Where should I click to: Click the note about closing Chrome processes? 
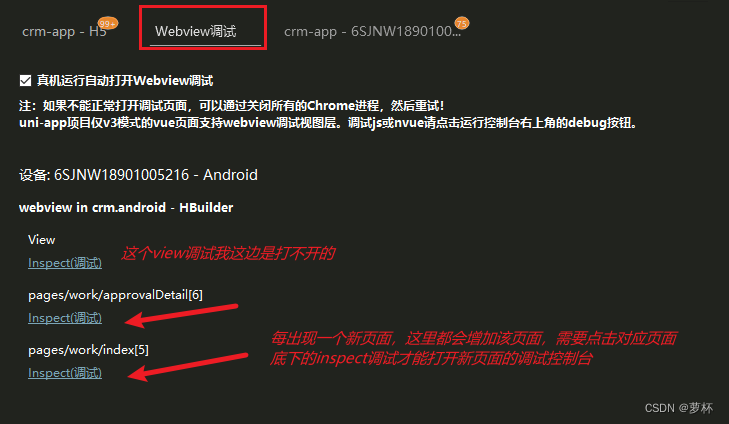tap(232, 106)
